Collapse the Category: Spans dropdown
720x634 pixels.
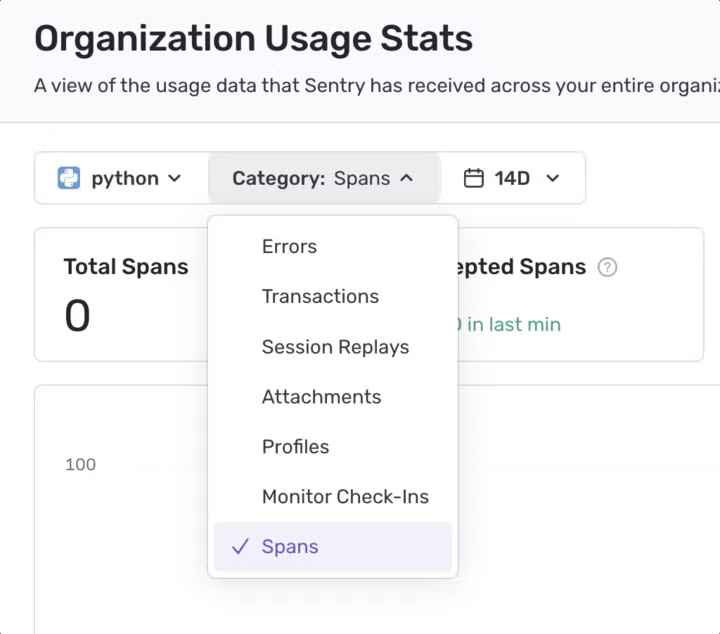[x=322, y=178]
